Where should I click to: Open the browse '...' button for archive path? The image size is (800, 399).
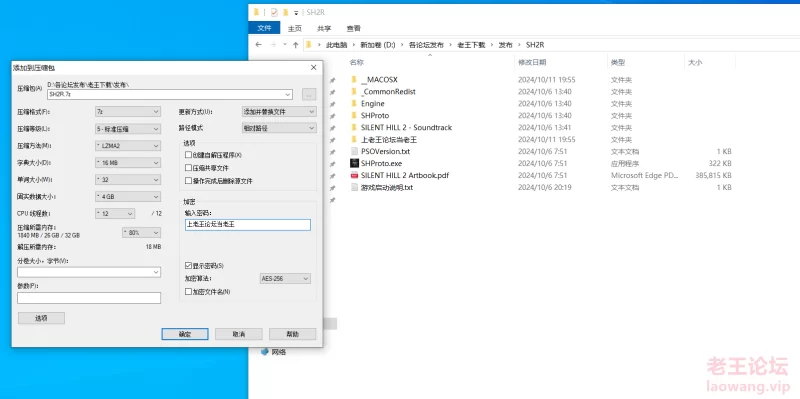point(309,94)
